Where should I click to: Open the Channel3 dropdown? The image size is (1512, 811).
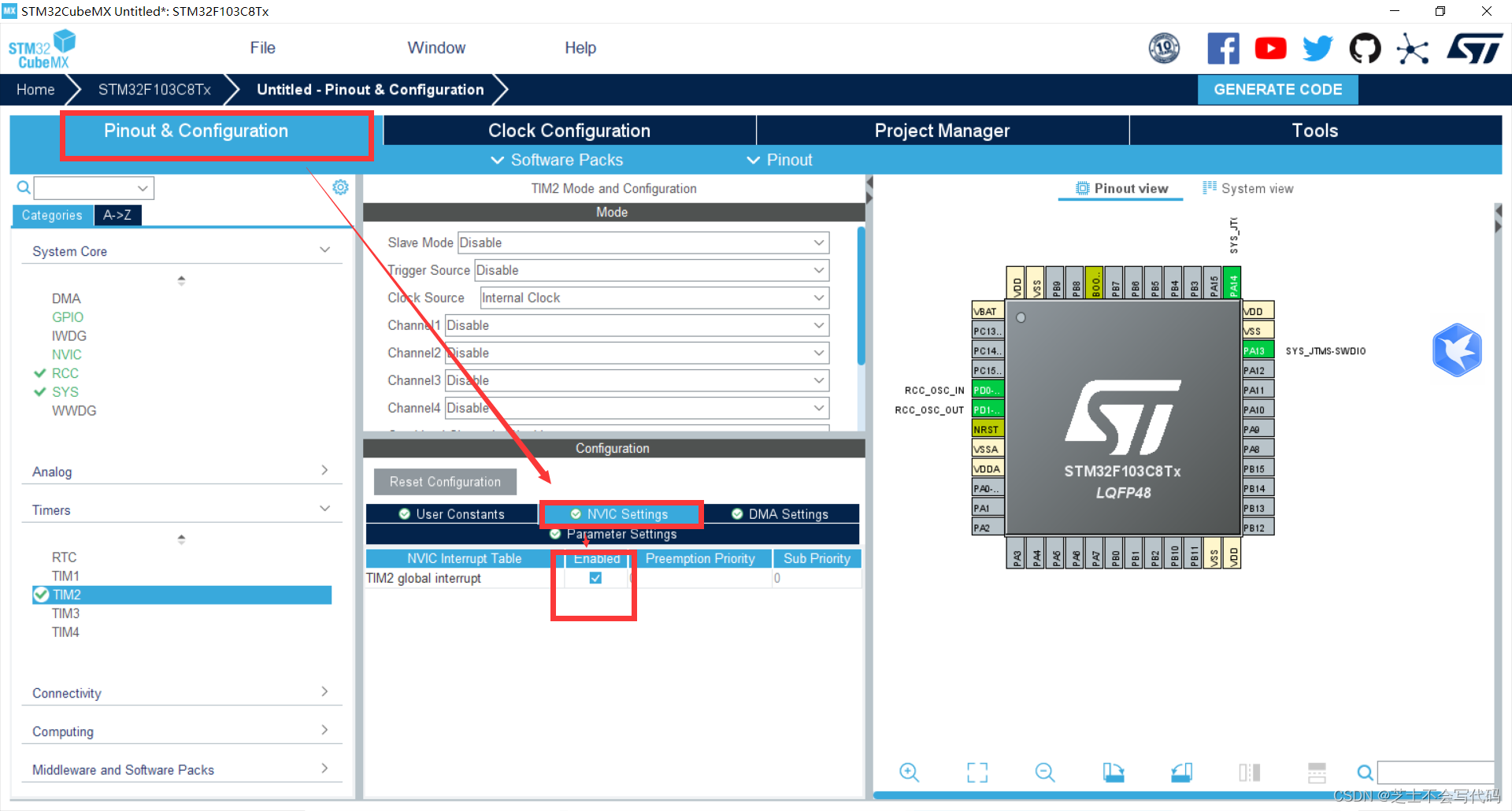coord(636,380)
